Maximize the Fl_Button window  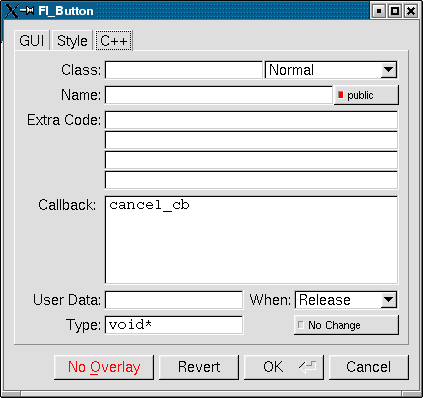(x=395, y=11)
